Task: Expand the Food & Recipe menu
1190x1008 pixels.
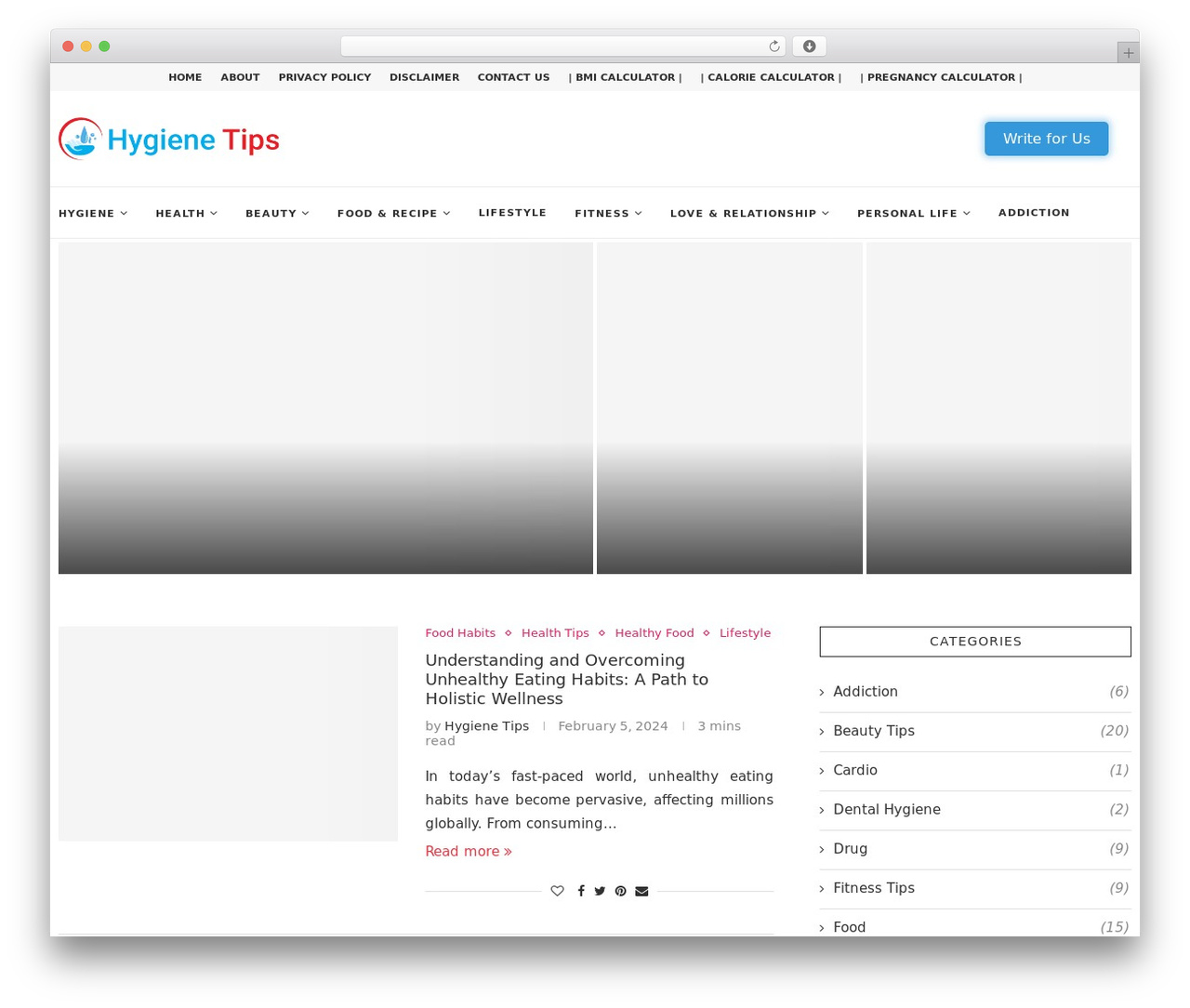Action: tap(393, 214)
